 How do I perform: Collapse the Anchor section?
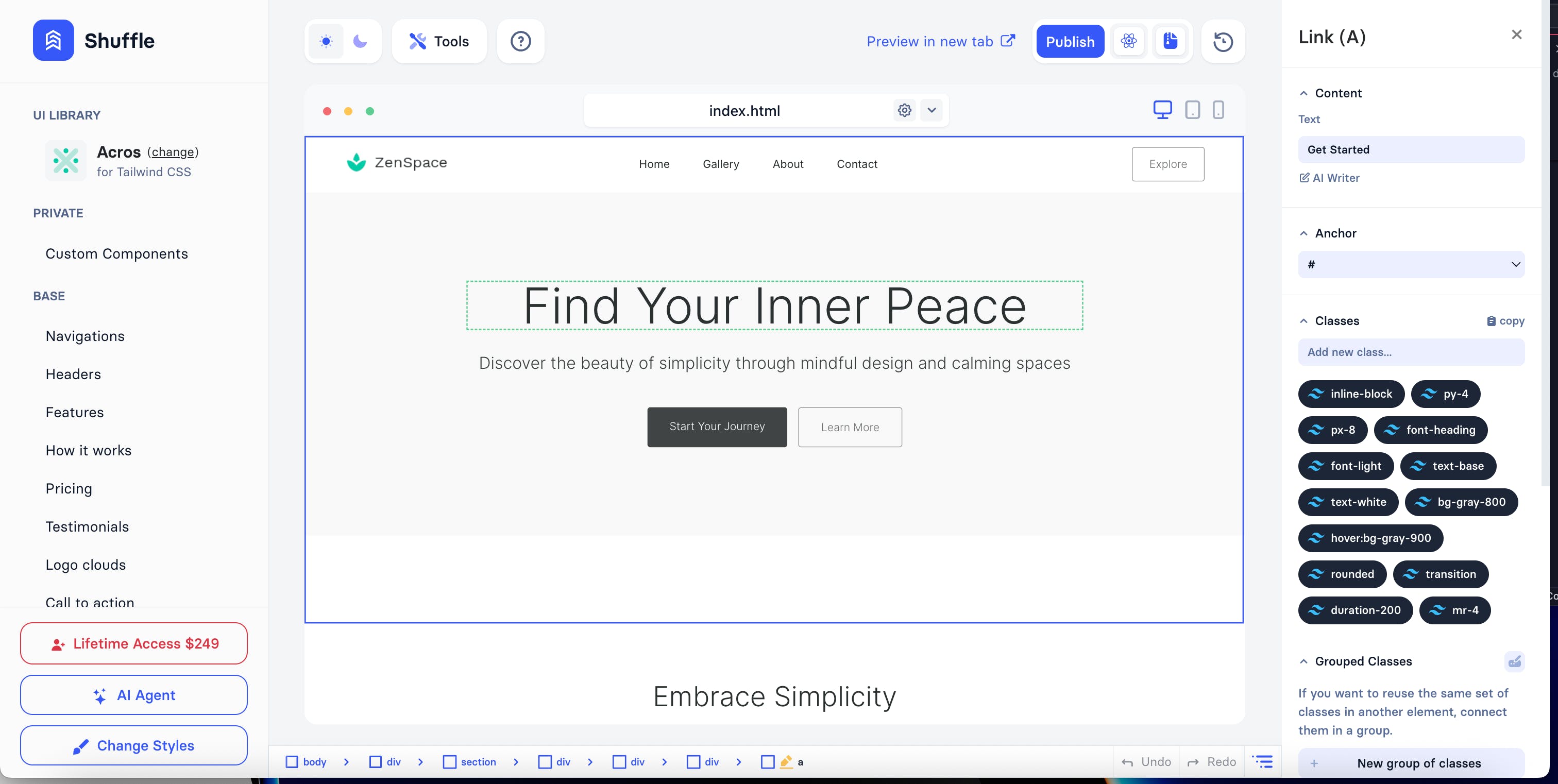click(1303, 233)
